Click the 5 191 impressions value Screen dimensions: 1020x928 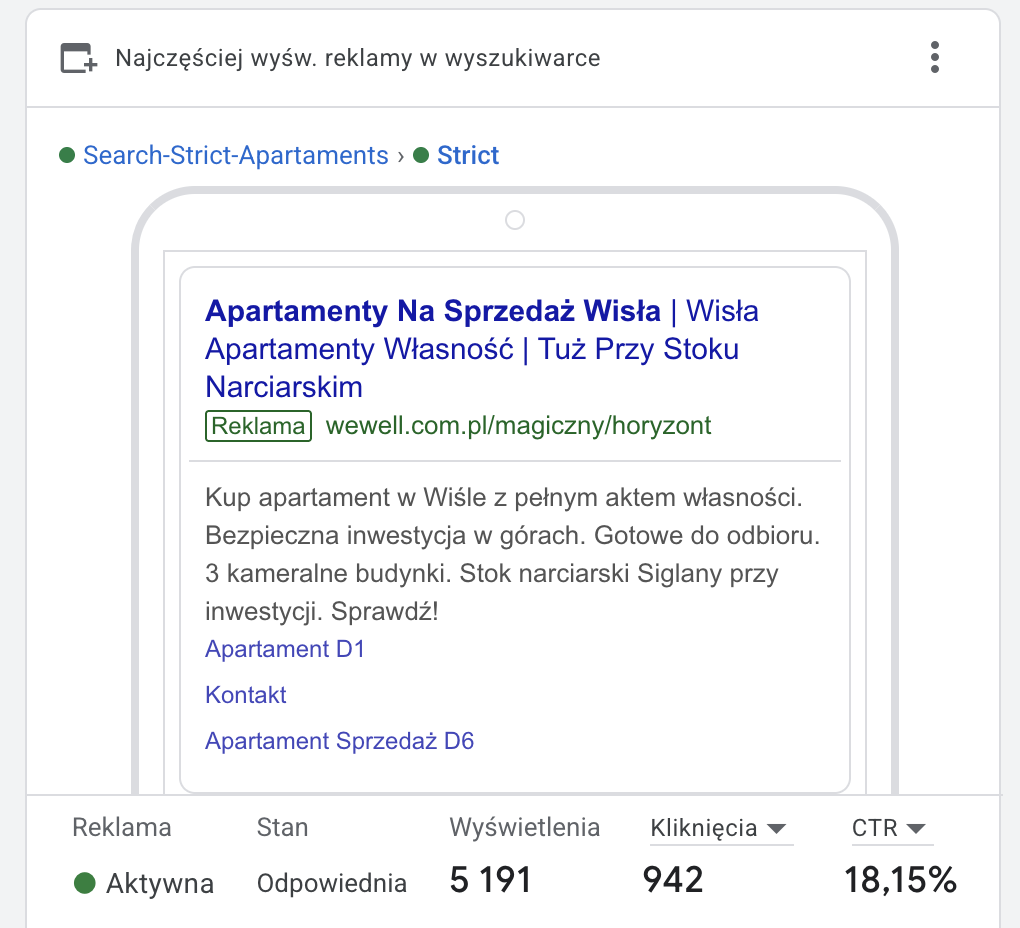click(x=490, y=881)
